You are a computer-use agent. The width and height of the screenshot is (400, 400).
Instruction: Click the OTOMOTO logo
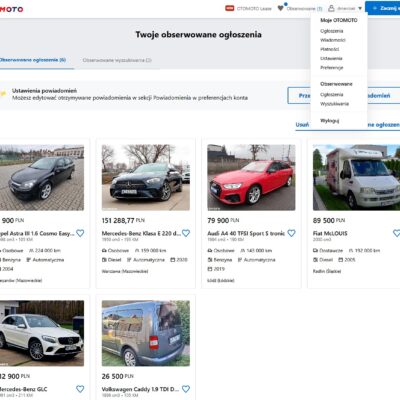click(x=11, y=9)
